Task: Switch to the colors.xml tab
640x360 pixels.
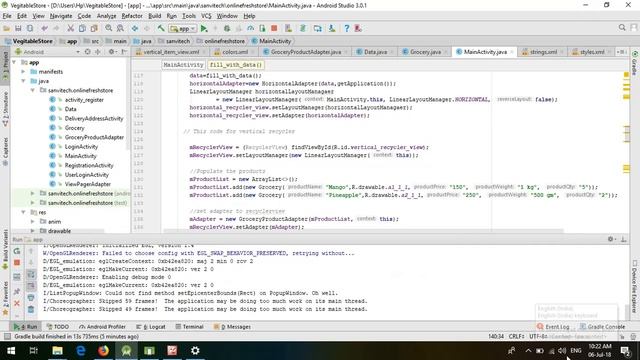Action: coord(235,52)
